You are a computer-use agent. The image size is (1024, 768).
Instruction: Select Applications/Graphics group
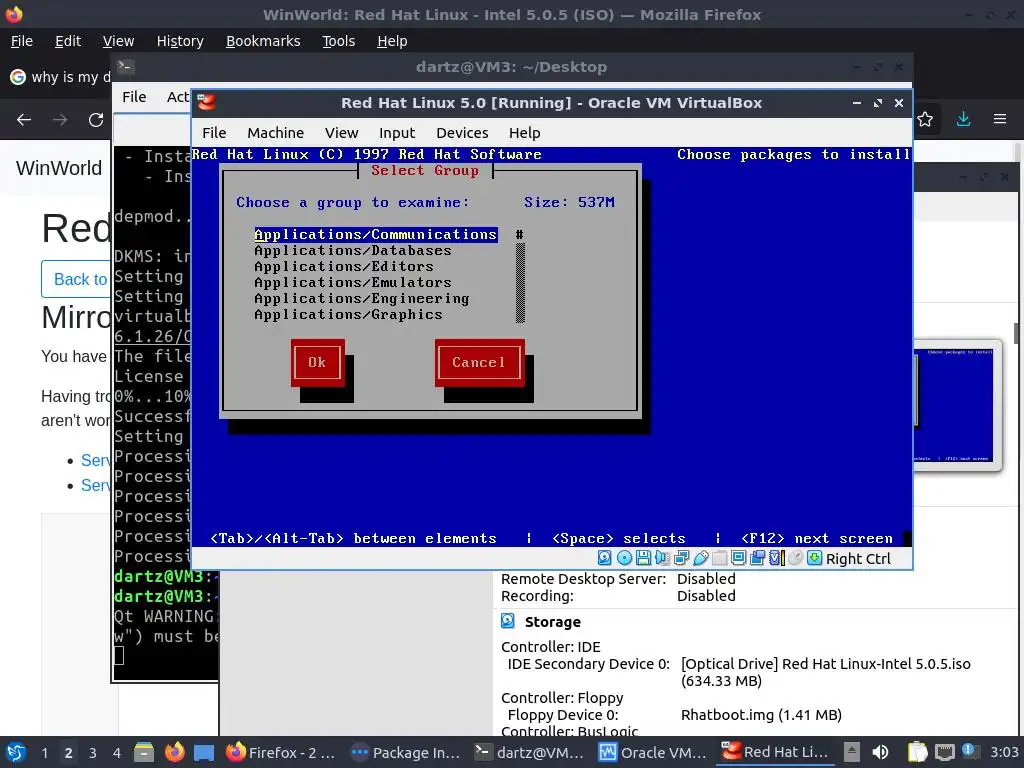tap(348, 315)
